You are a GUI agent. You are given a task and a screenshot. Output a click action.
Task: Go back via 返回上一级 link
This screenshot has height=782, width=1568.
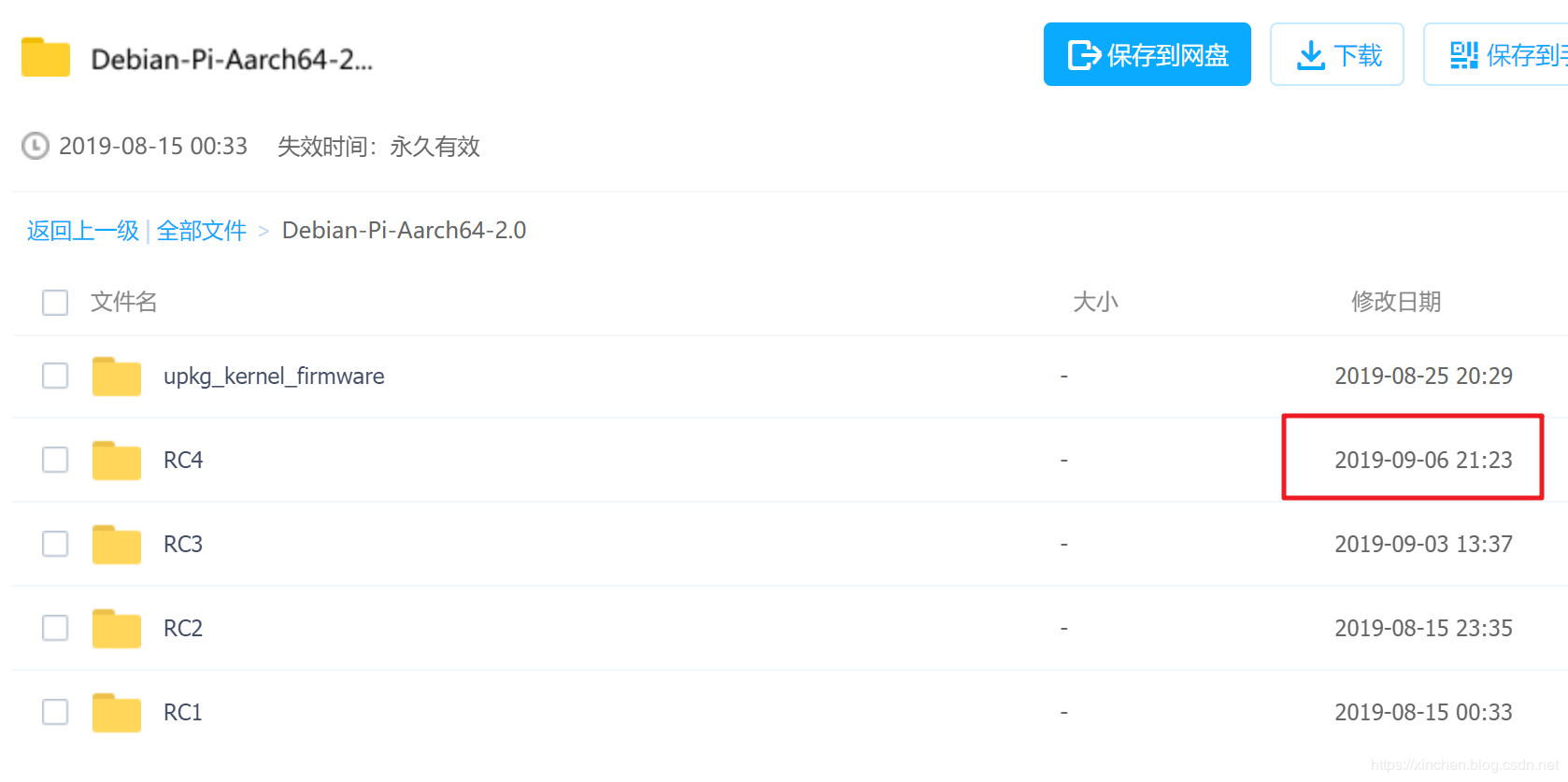(x=82, y=231)
